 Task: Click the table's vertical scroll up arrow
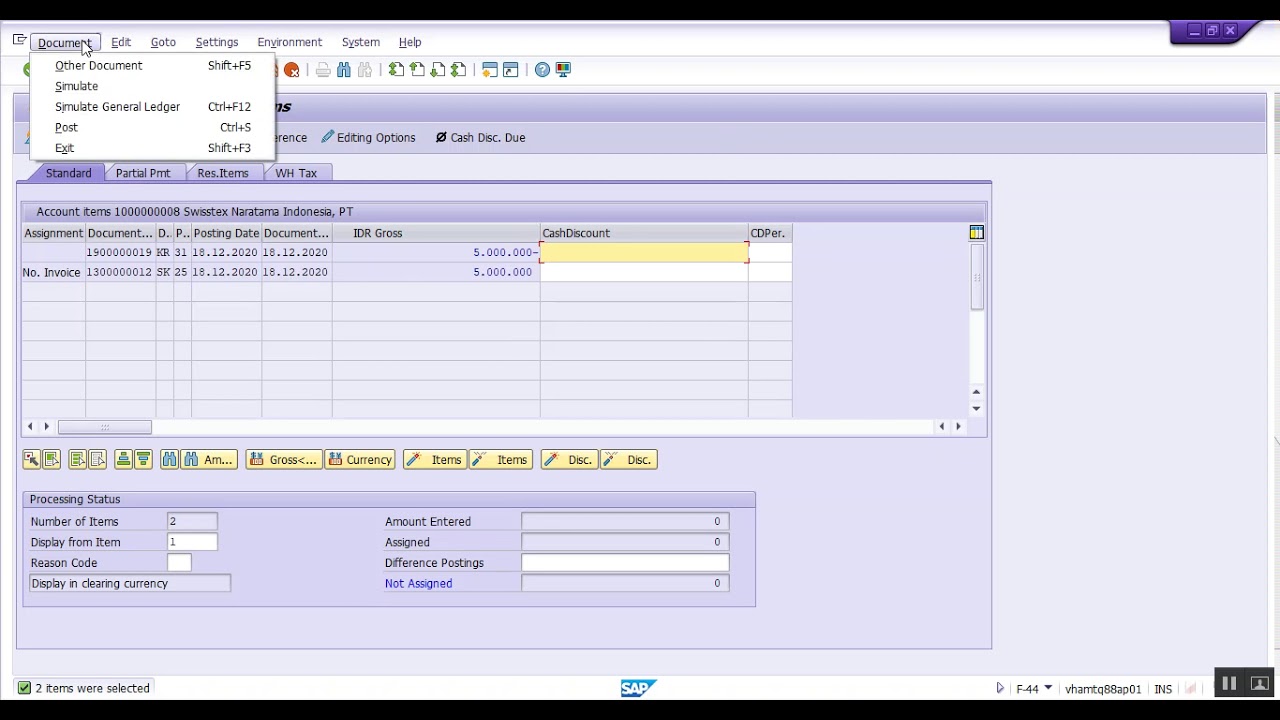(976, 392)
